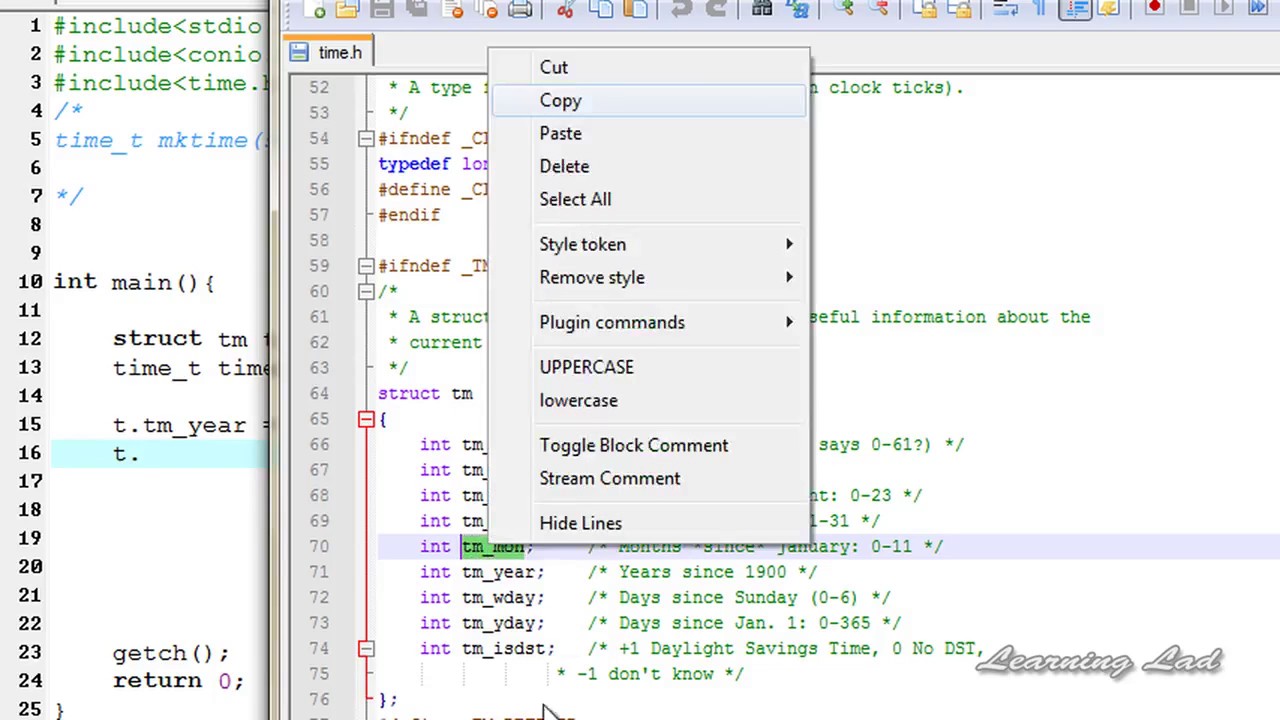
Task: Expand the Remove style submenu
Action: (x=649, y=277)
